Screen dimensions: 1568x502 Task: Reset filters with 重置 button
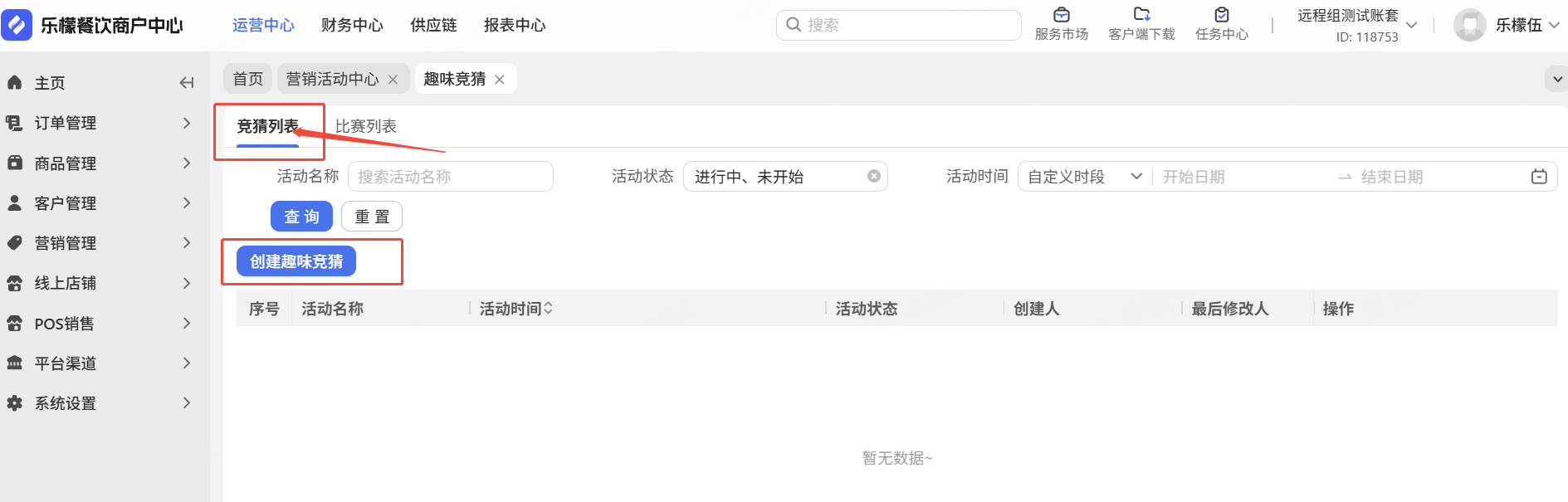pos(371,217)
